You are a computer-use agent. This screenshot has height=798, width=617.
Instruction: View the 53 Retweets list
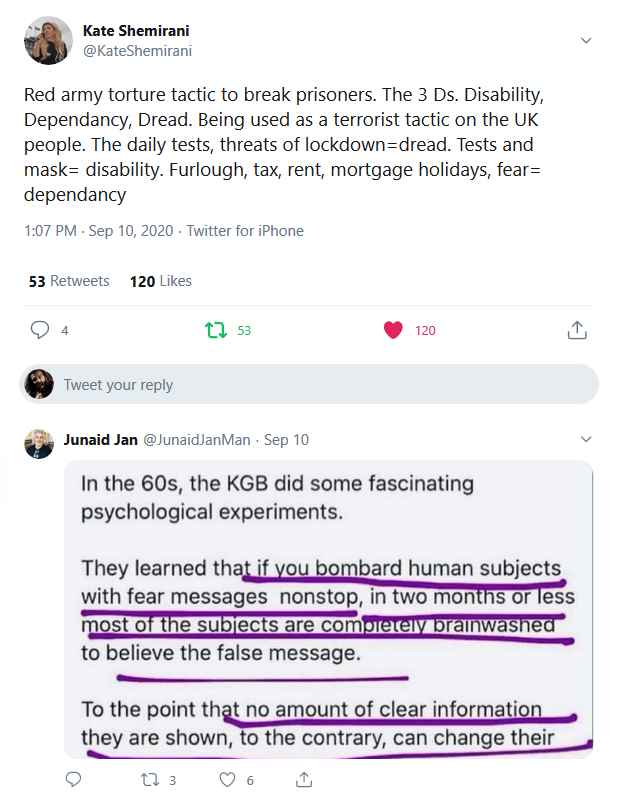[x=69, y=281]
